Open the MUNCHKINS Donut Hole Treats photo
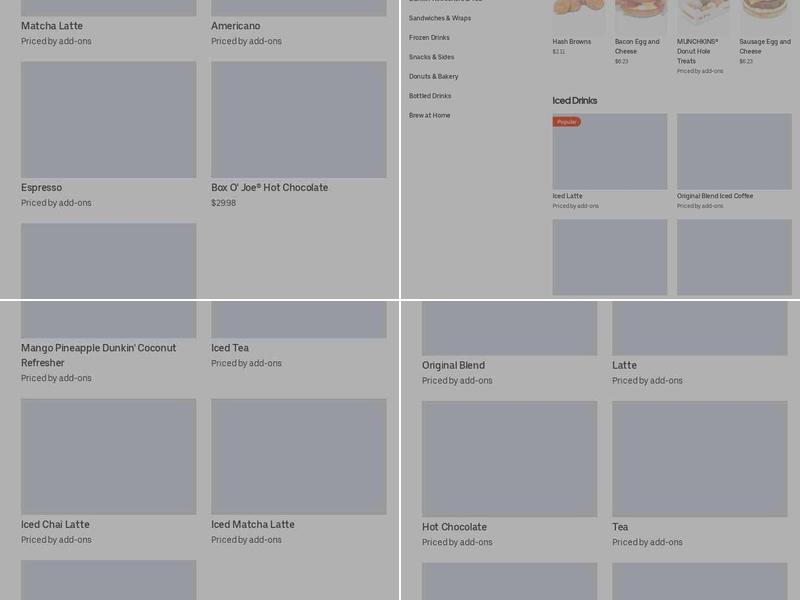800x600 pixels. [703, 16]
